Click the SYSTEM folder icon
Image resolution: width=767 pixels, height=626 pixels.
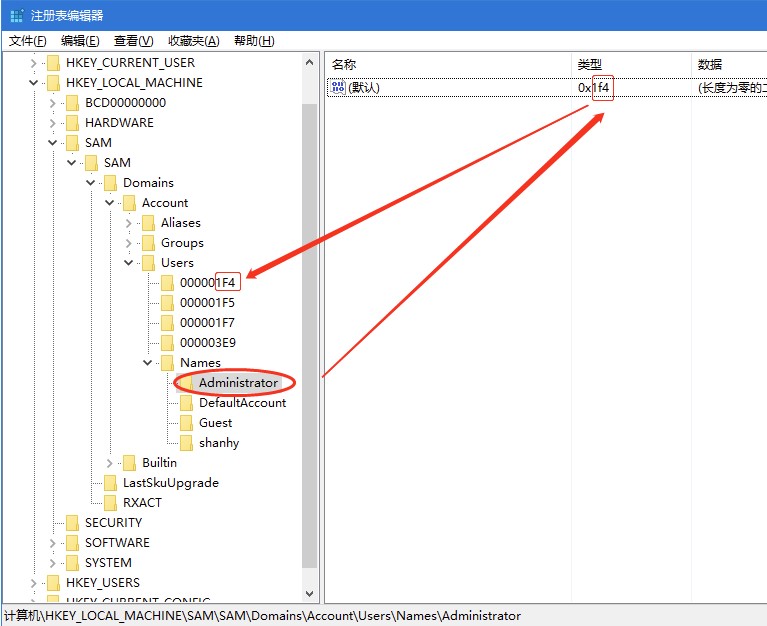pyautogui.click(x=72, y=563)
